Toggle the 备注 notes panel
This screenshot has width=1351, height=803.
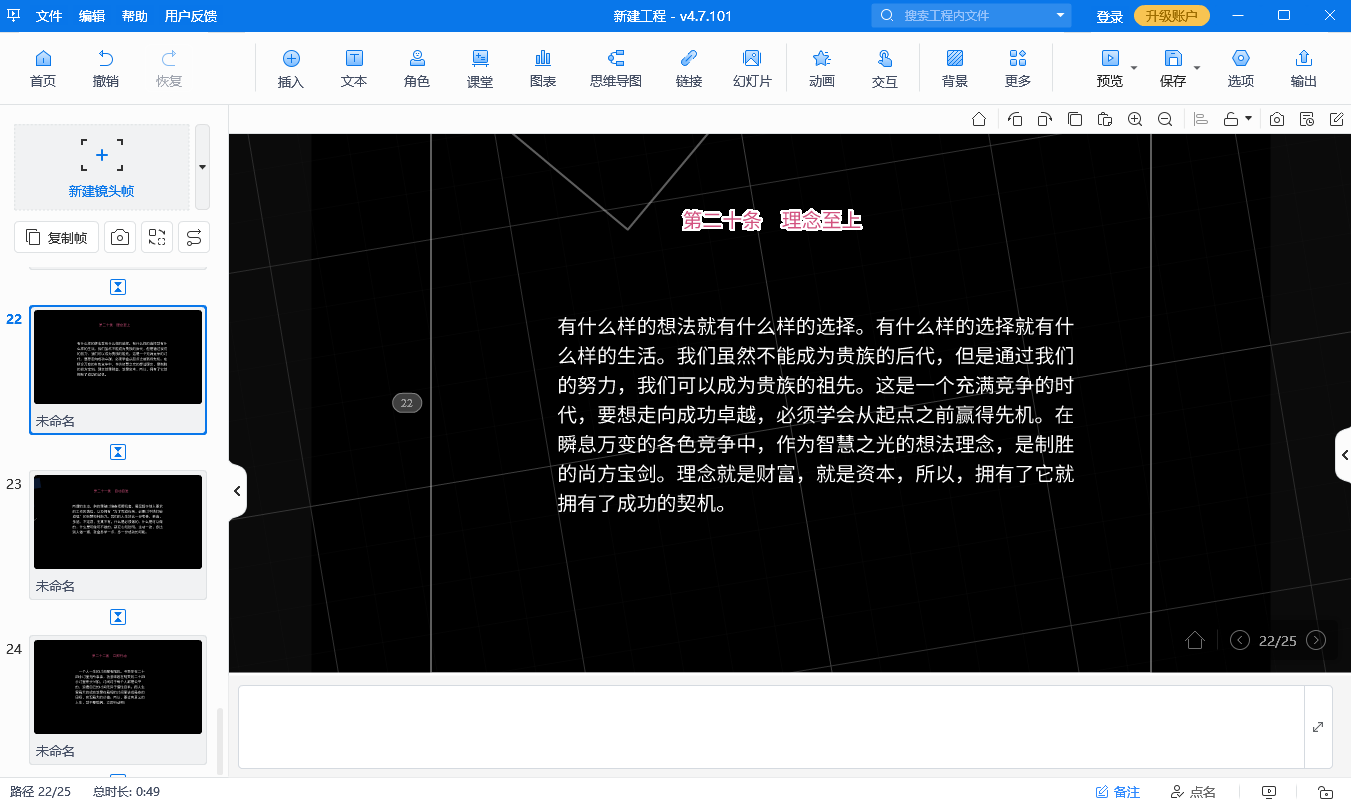1118,791
